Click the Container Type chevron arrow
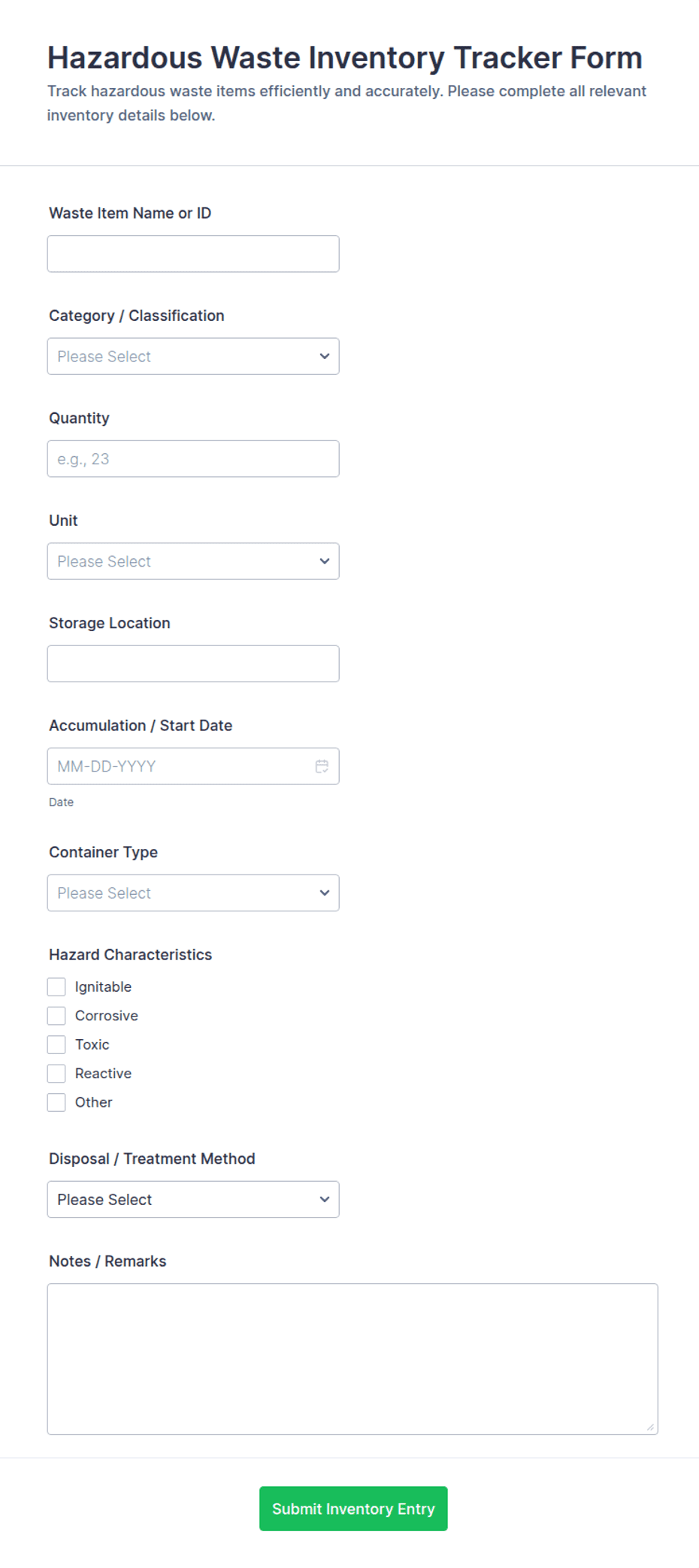 tap(325, 893)
